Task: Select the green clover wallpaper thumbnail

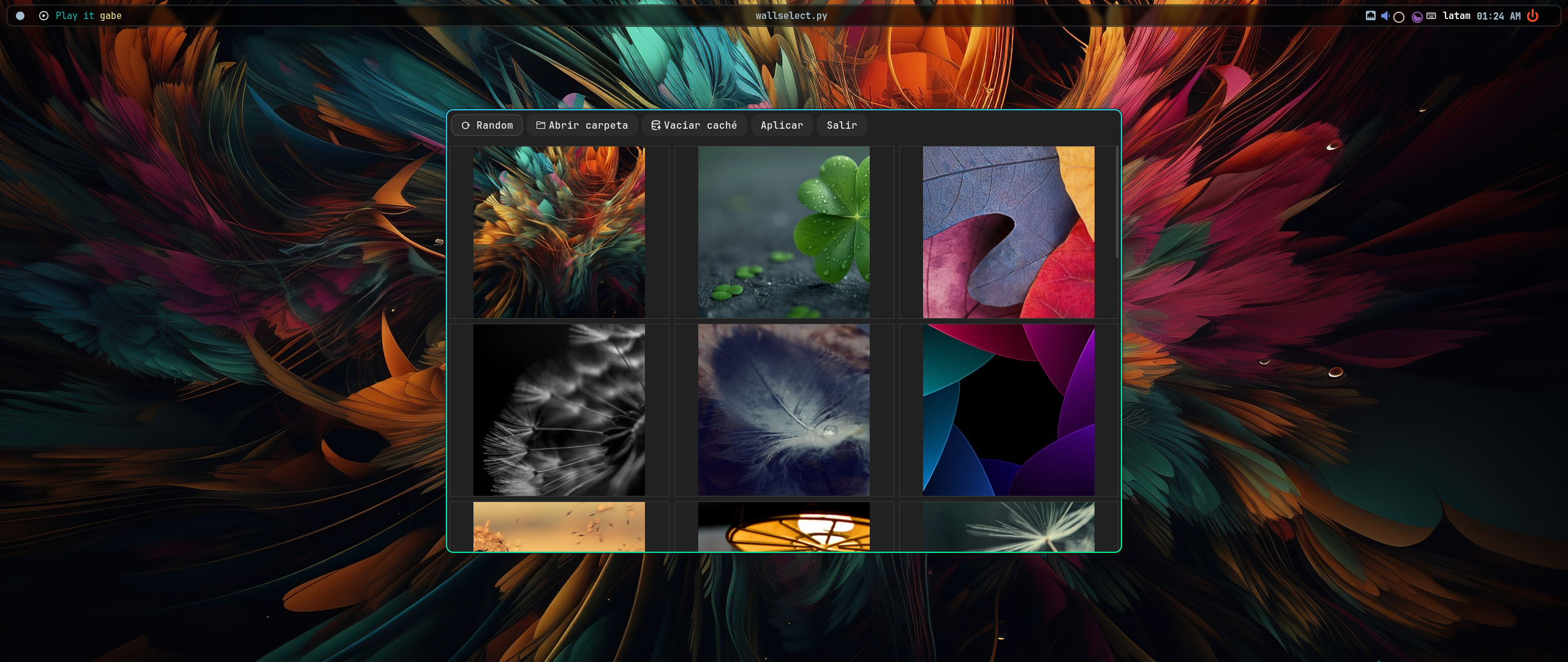Action: coord(783,232)
